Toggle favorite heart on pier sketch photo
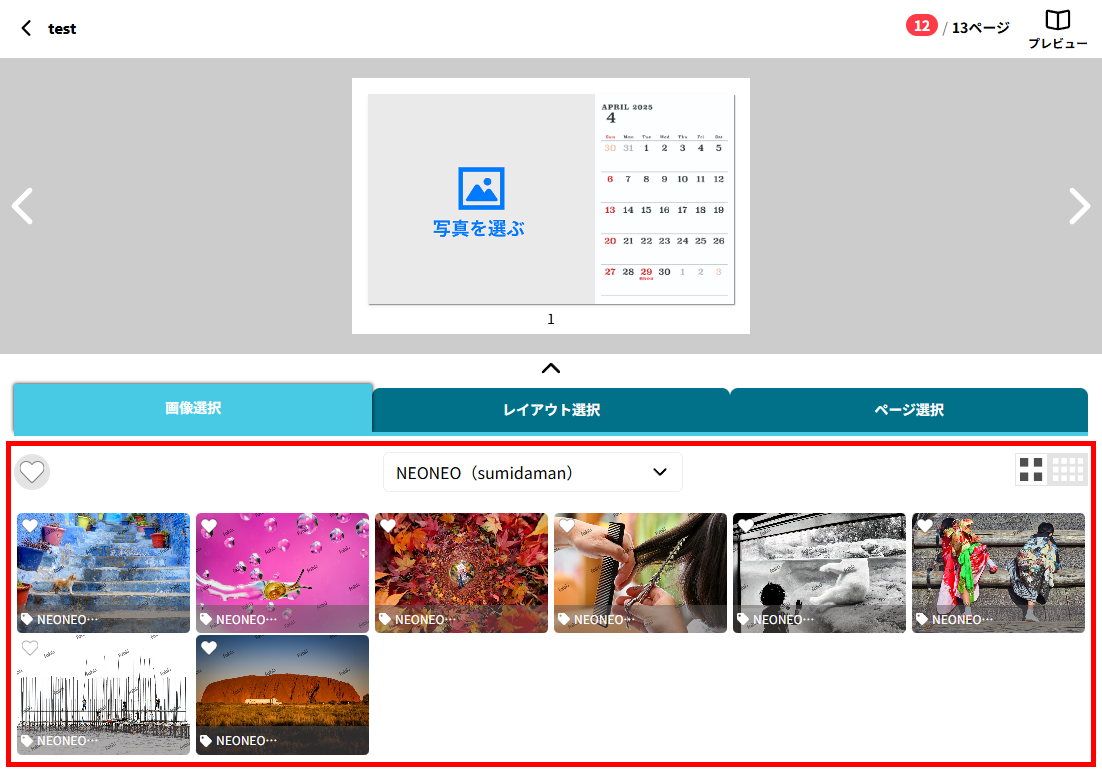 (x=30, y=648)
